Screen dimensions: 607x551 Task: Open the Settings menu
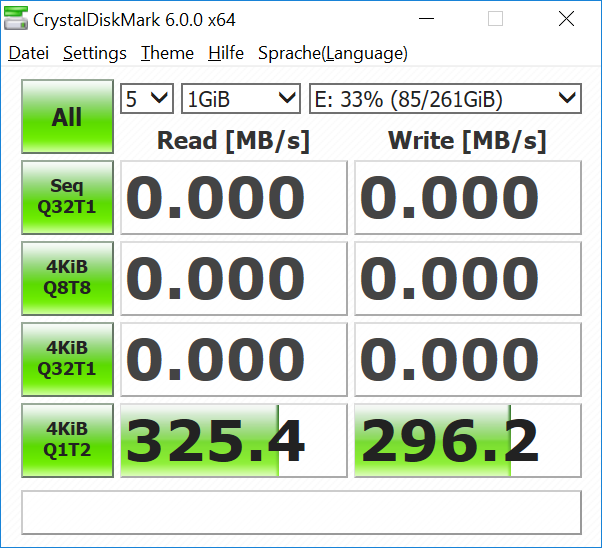point(95,53)
